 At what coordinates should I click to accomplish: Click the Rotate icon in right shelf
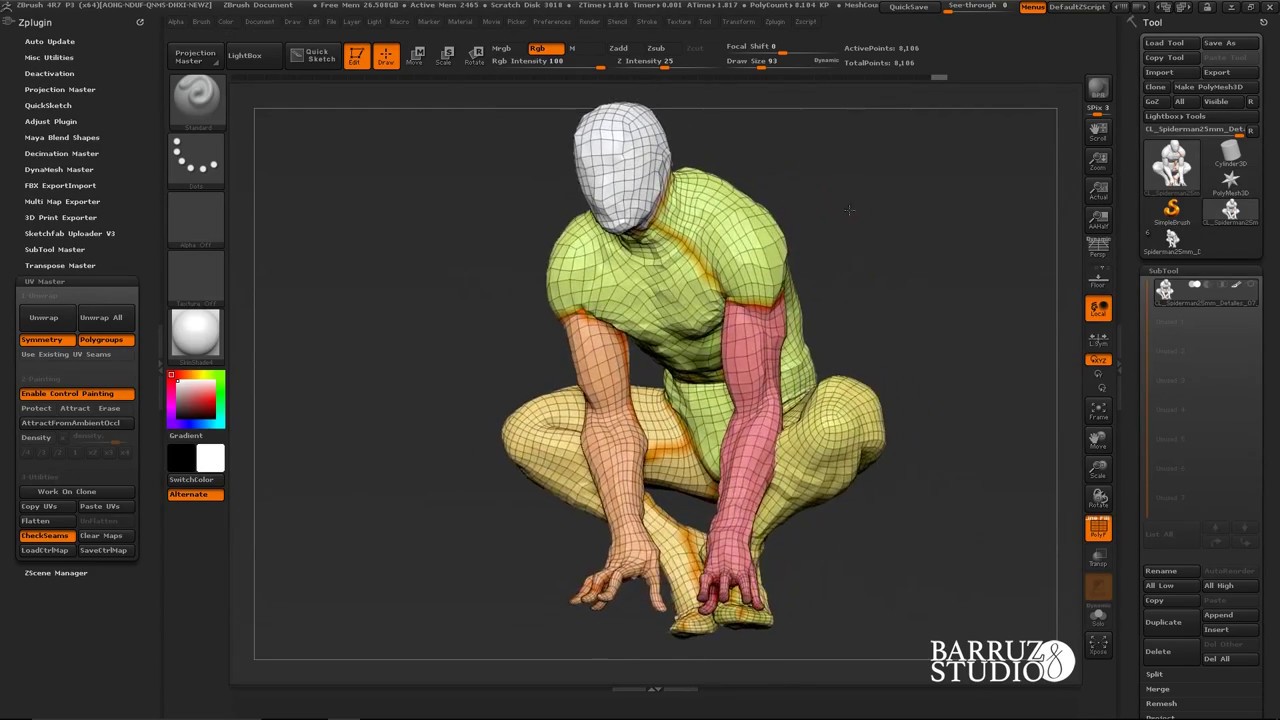tap(1098, 498)
